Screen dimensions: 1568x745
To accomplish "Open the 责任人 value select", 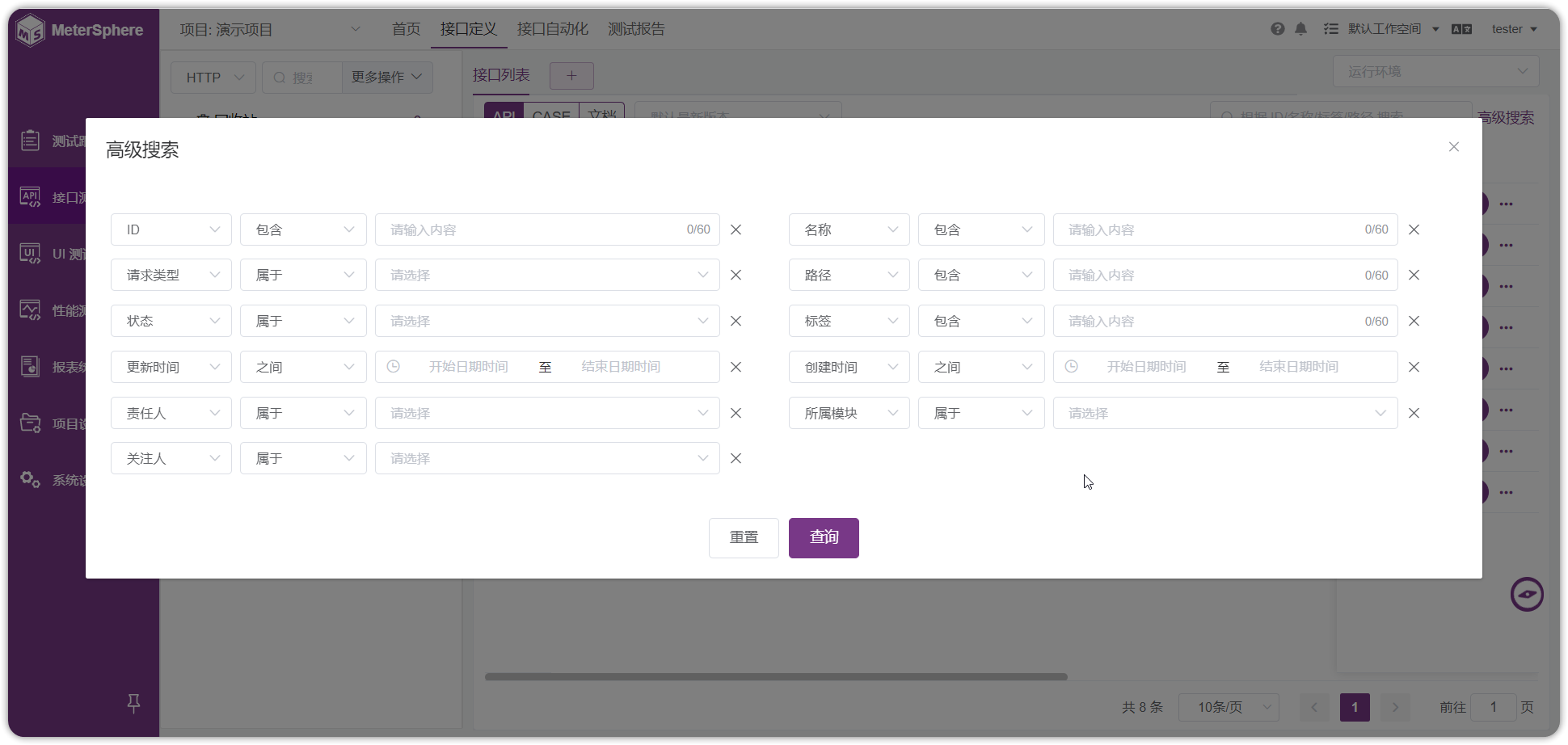I will click(x=547, y=413).
